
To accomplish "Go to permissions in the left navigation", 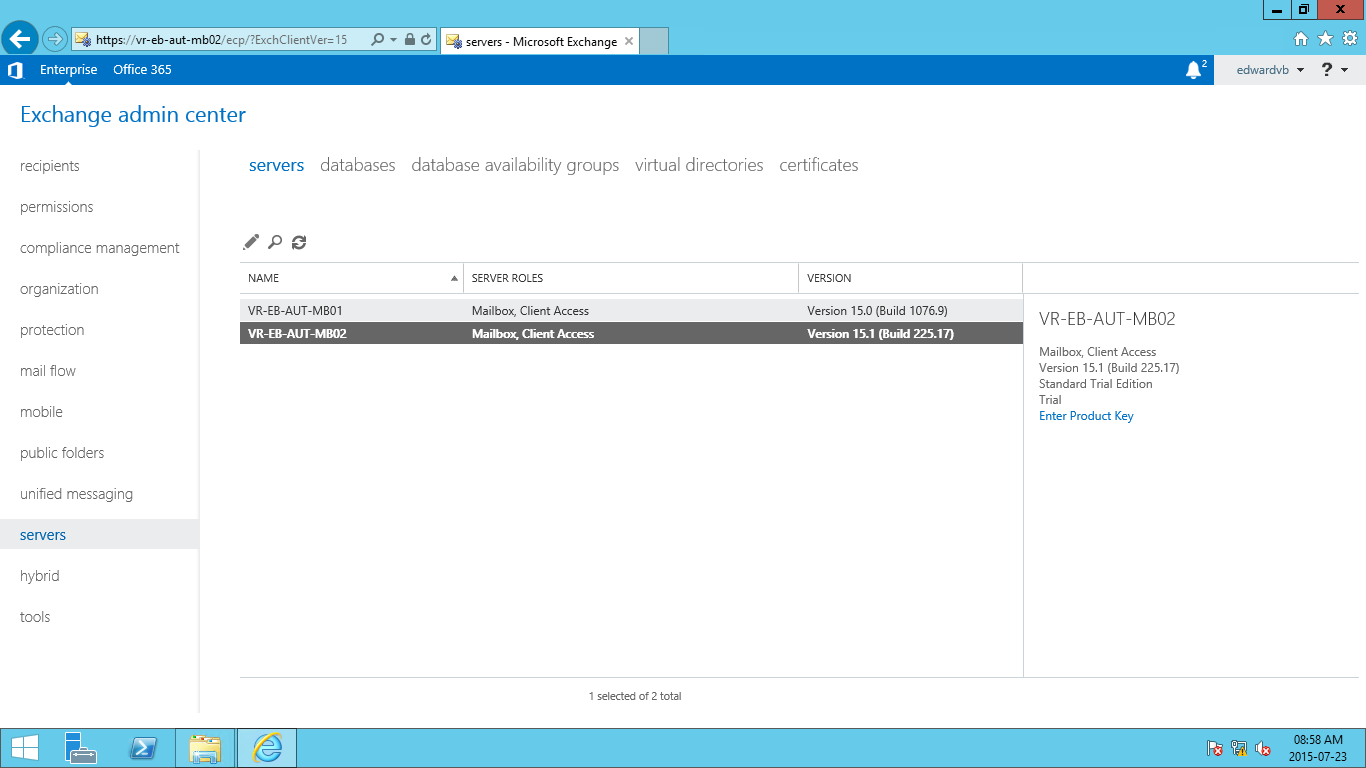I will coord(57,207).
